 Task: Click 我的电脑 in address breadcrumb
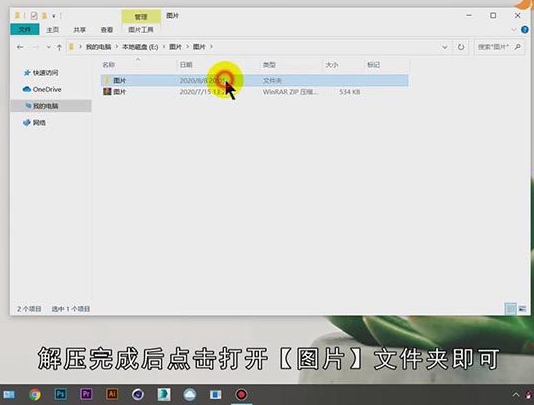point(98,47)
